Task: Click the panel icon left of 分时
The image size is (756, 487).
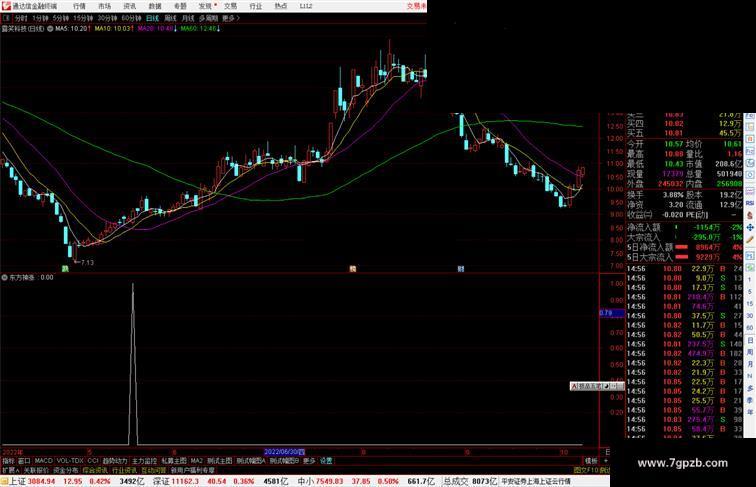Action: click(6, 18)
